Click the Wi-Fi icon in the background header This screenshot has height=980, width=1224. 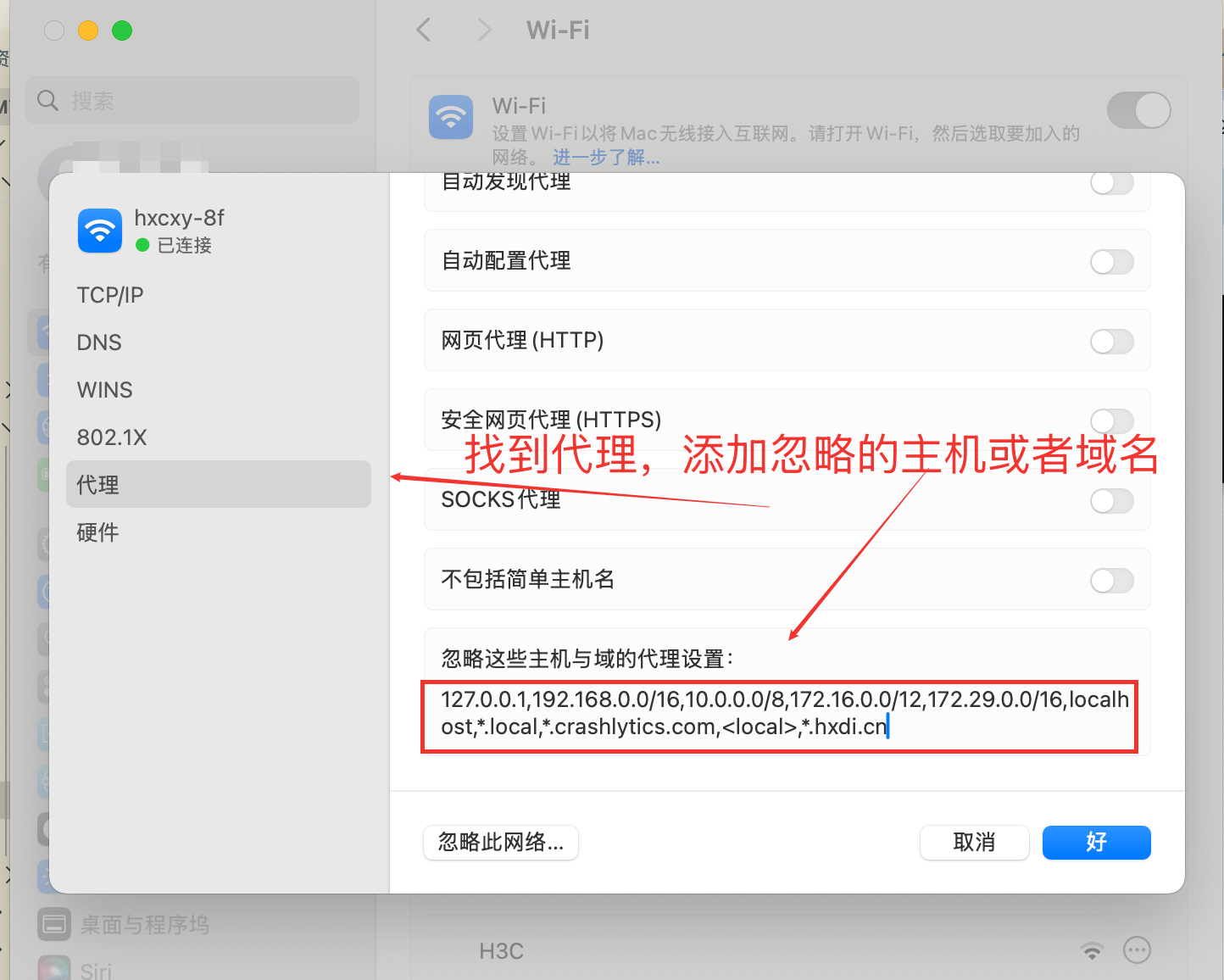[451, 117]
